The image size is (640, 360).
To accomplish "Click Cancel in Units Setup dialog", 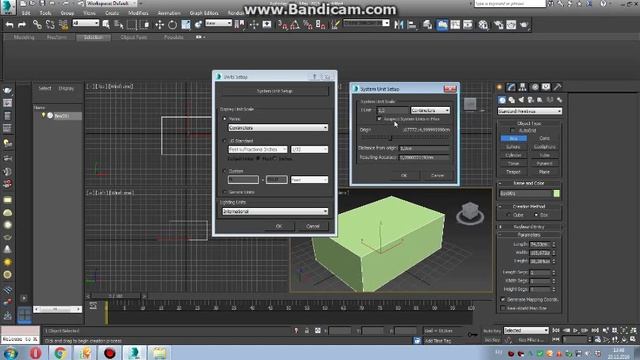I will tap(313, 226).
